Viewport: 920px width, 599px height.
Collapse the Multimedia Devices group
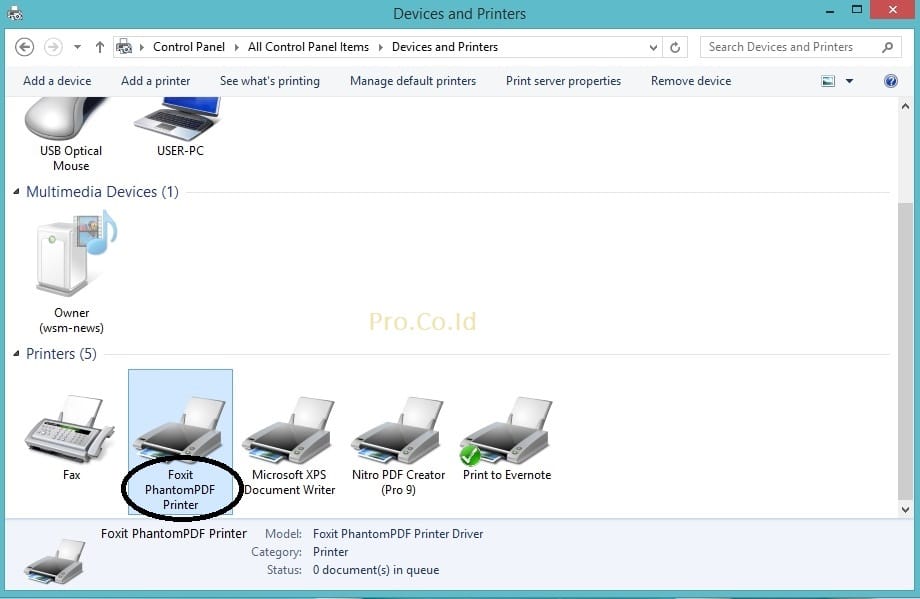click(x=16, y=191)
